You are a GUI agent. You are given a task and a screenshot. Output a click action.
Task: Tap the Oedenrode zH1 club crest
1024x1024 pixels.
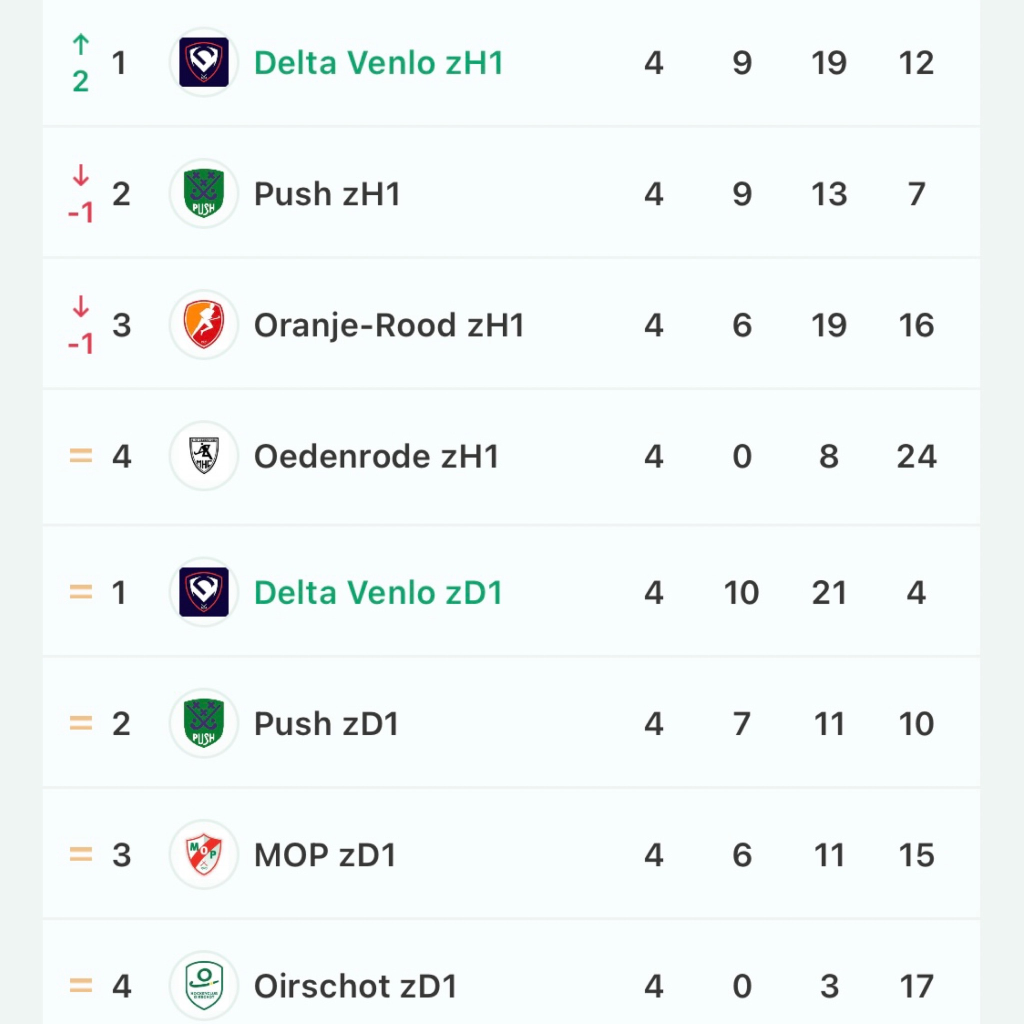pos(204,456)
